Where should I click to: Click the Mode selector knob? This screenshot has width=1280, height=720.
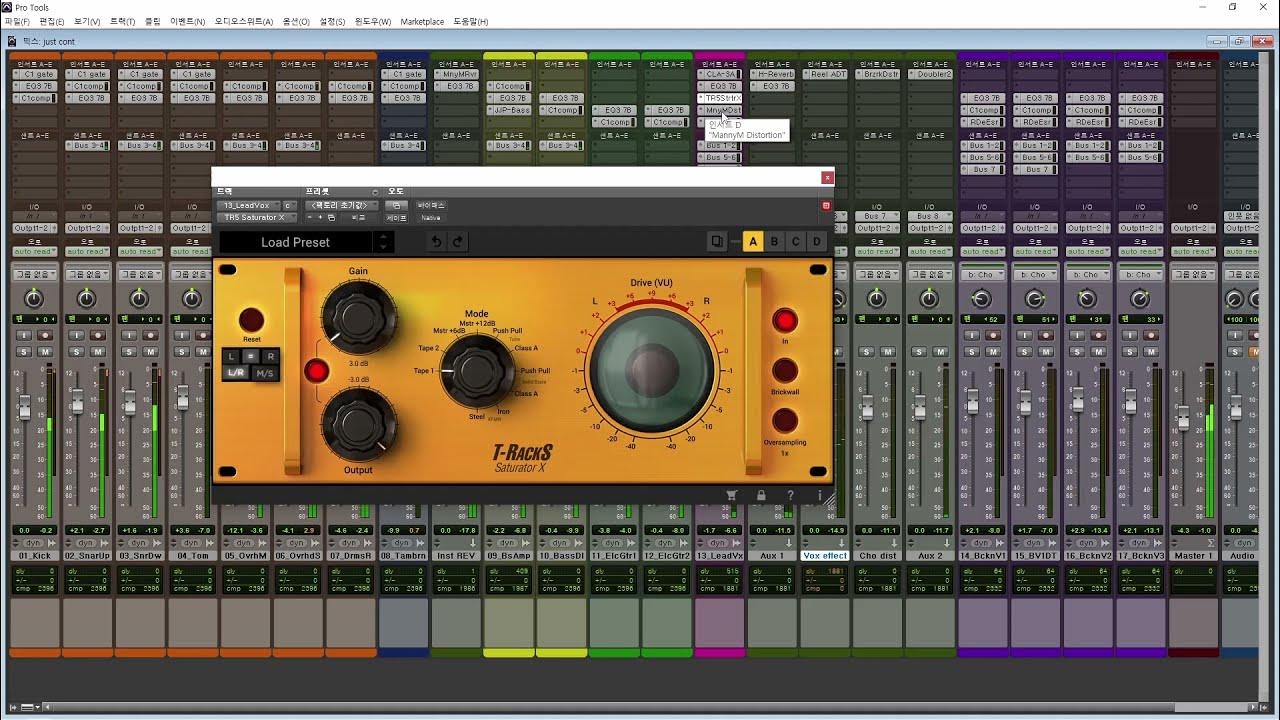point(477,370)
